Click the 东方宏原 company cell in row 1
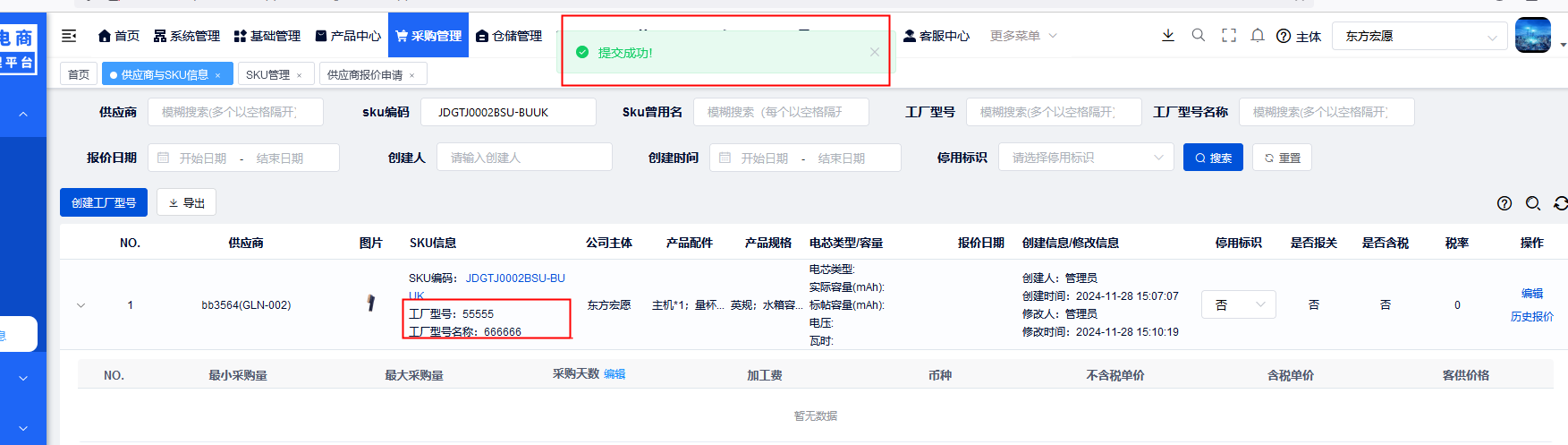 (609, 305)
